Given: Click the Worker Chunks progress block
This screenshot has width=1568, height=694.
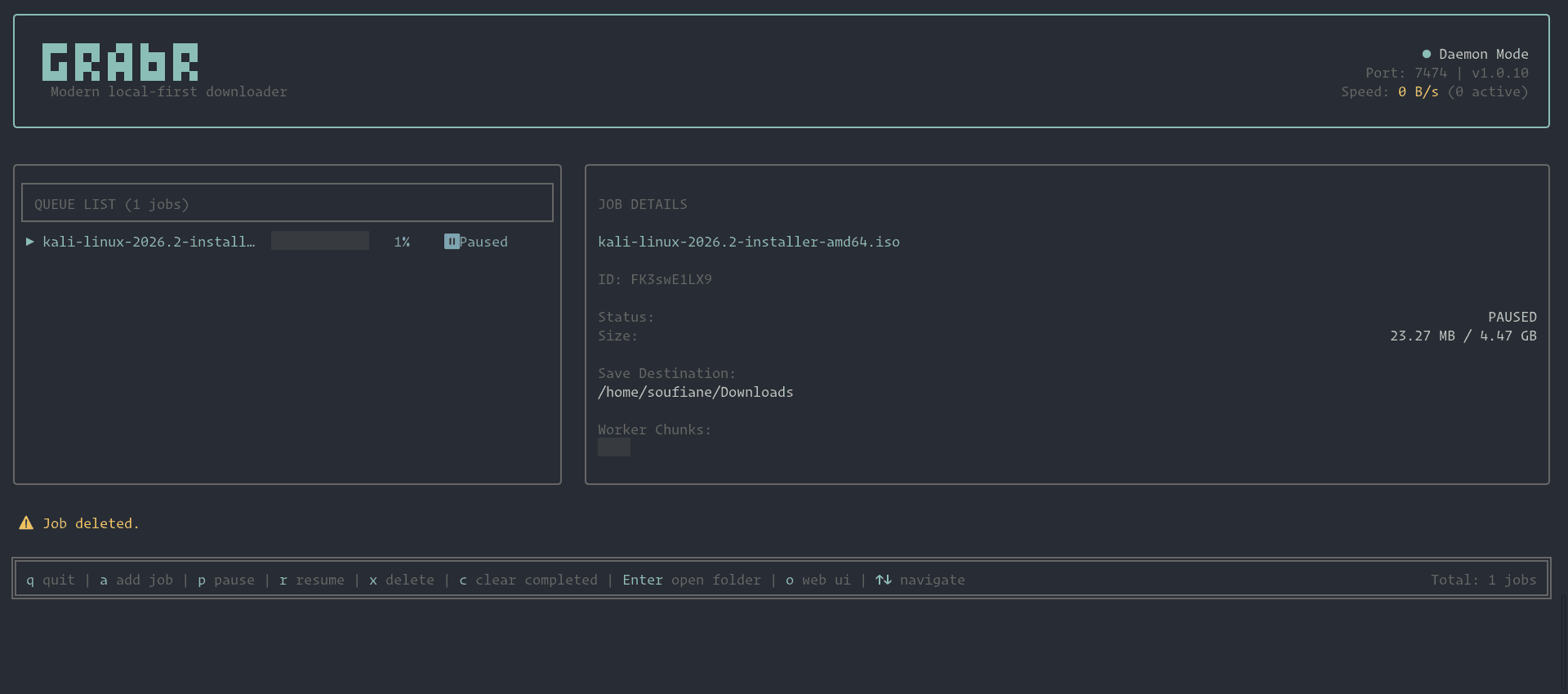Looking at the screenshot, I should (614, 447).
